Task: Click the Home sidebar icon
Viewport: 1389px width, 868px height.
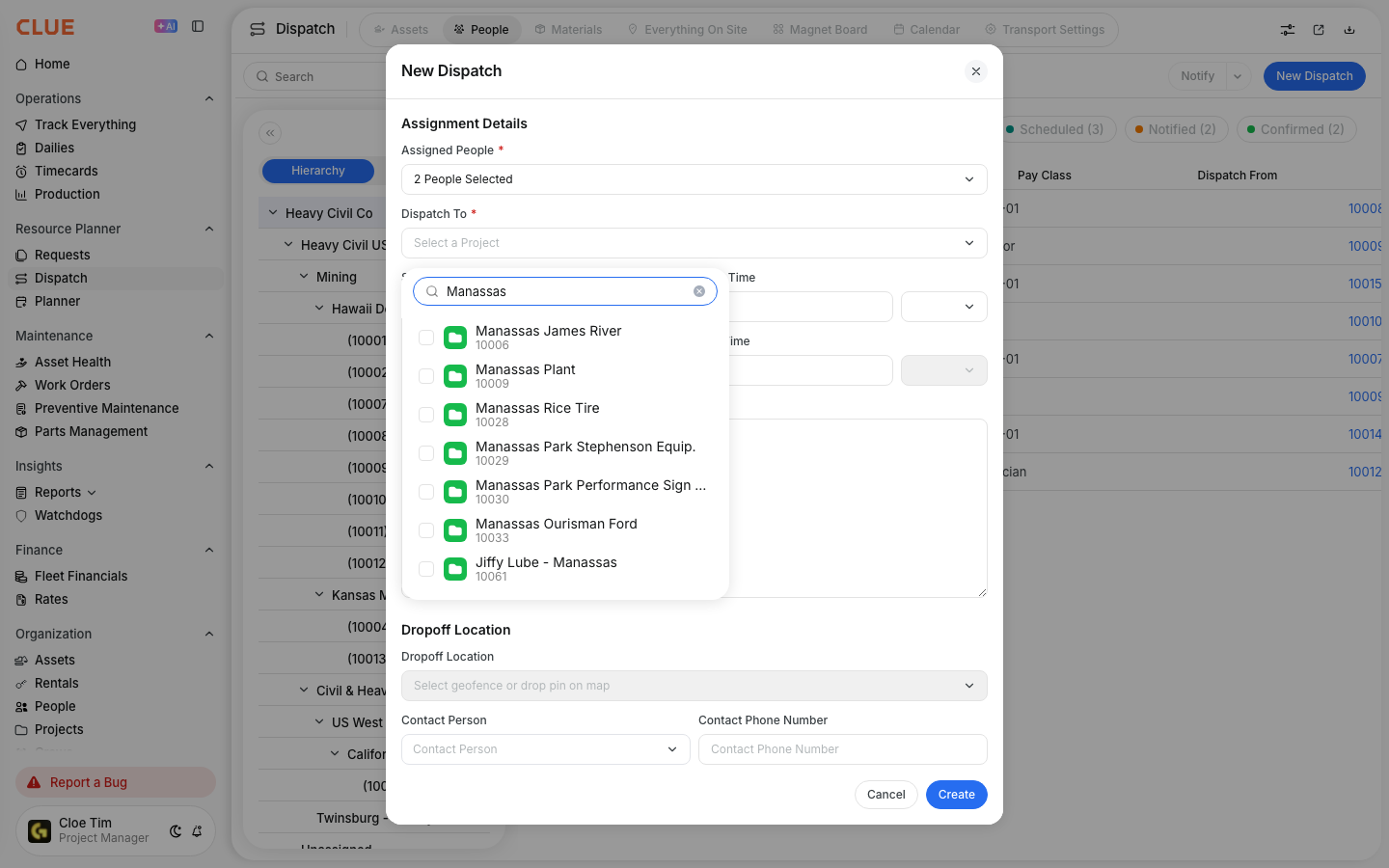Action: coord(21,65)
